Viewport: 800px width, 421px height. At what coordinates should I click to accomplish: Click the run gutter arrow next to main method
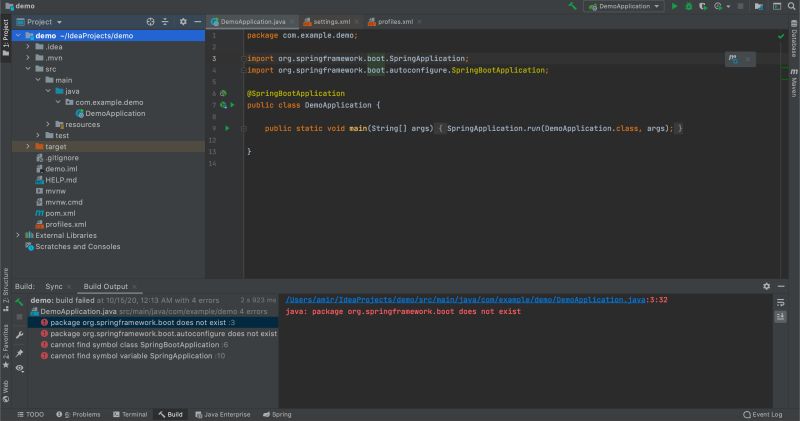coord(227,128)
